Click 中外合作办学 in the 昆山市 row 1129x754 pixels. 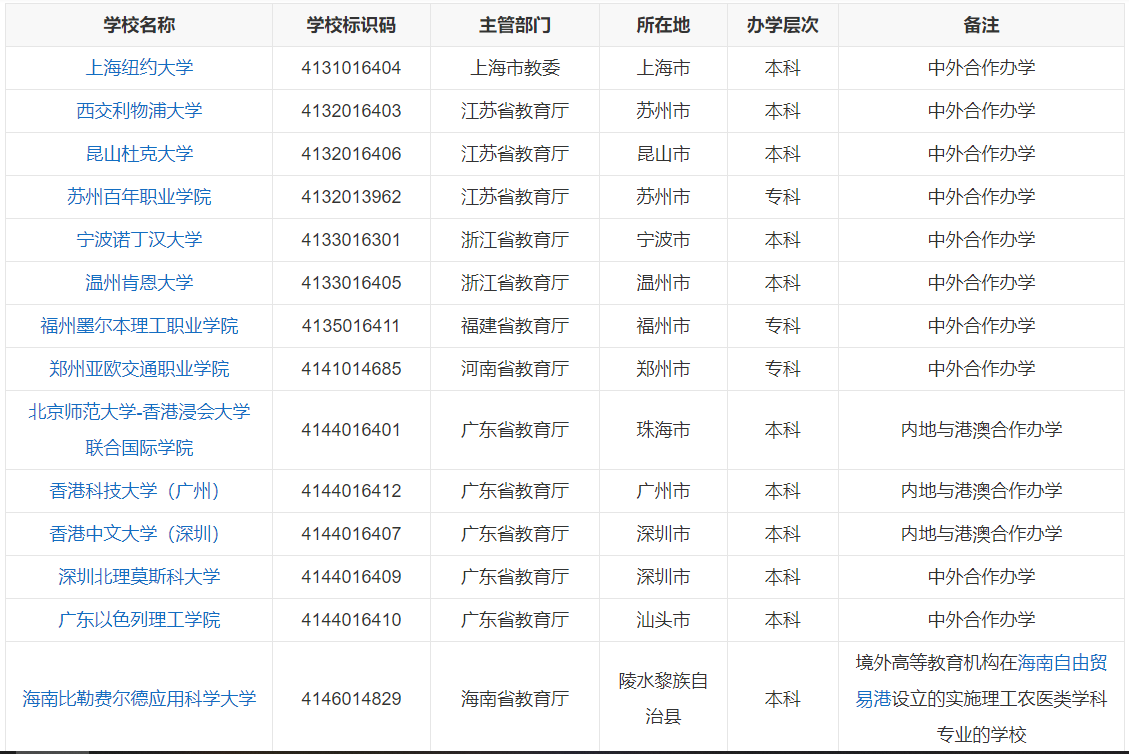[981, 153]
